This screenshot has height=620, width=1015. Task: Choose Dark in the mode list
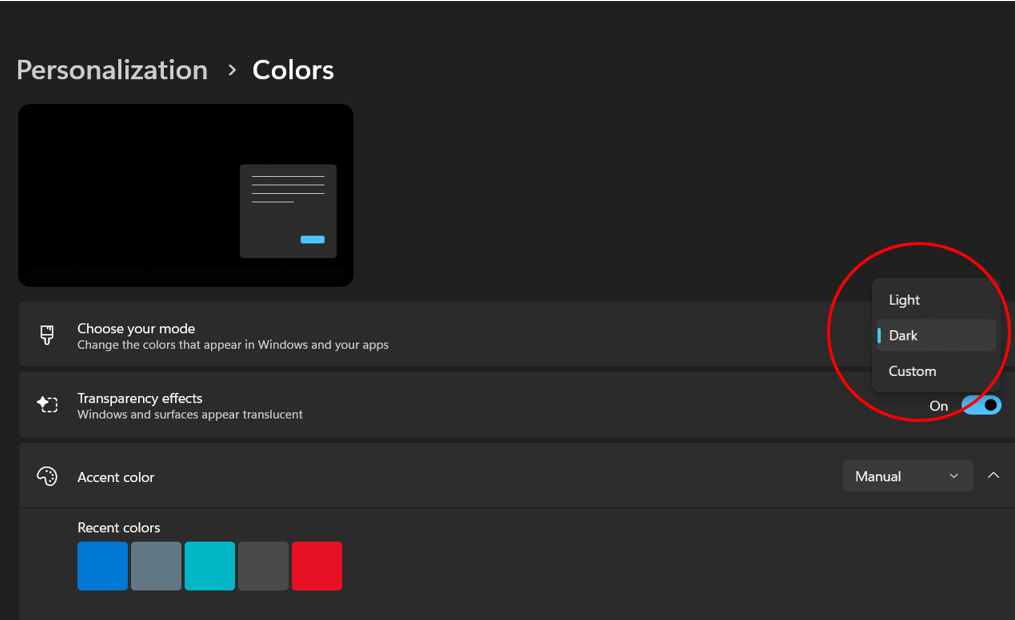pos(905,336)
